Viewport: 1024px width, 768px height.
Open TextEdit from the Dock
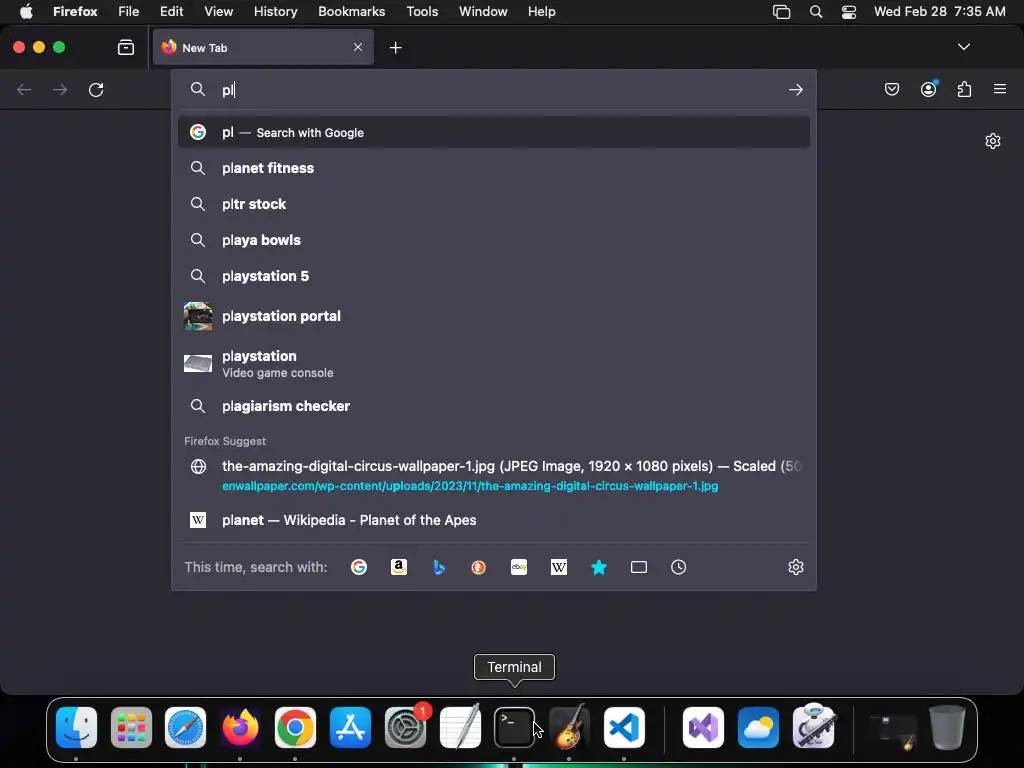[460, 727]
